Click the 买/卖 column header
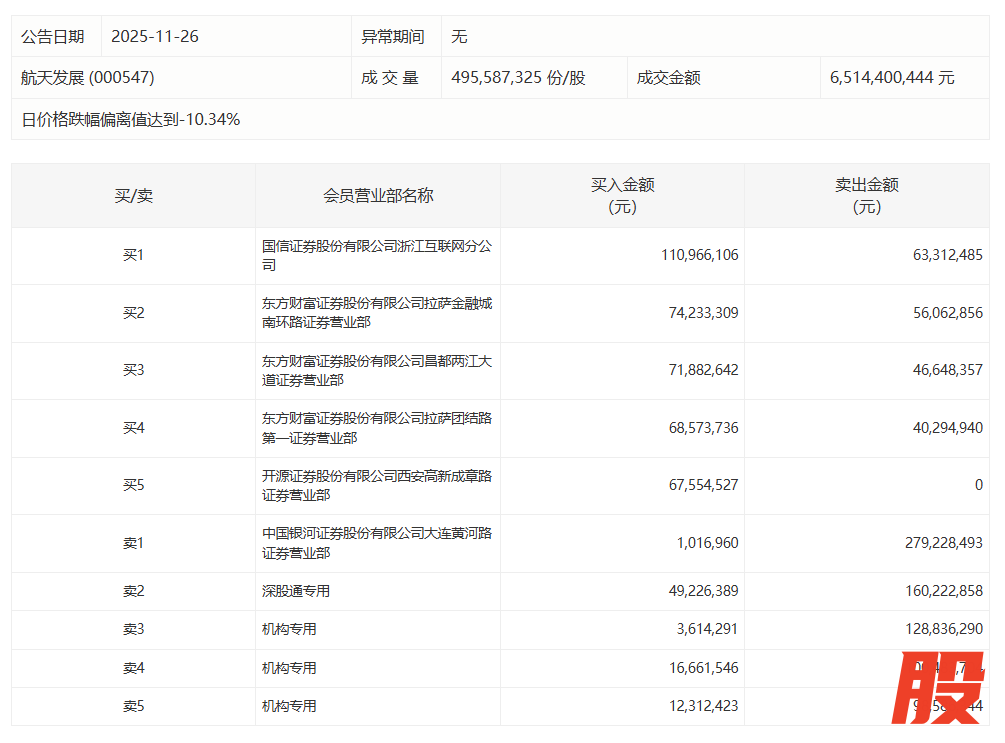 click(133, 195)
